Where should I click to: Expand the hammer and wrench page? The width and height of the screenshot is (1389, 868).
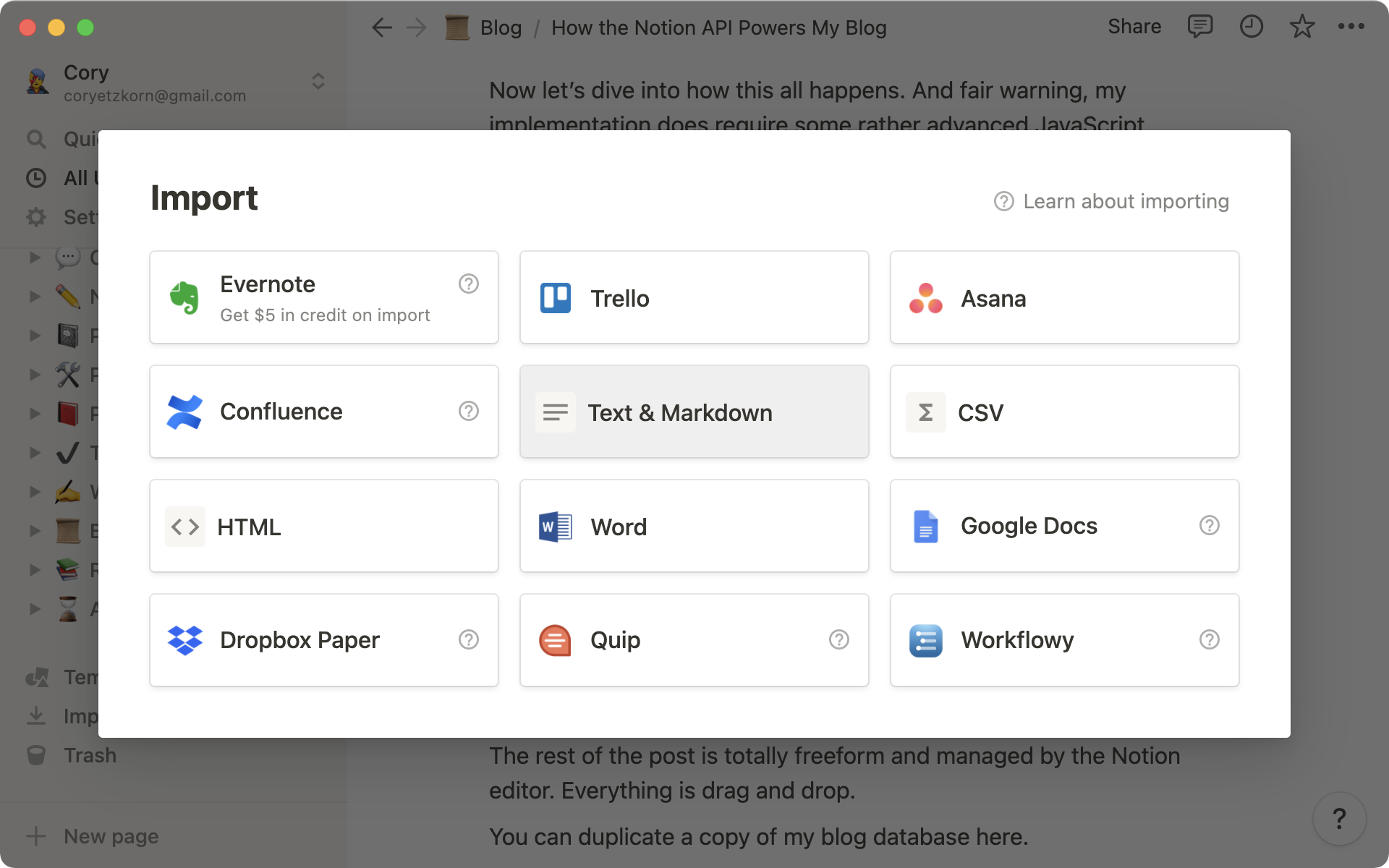point(34,374)
